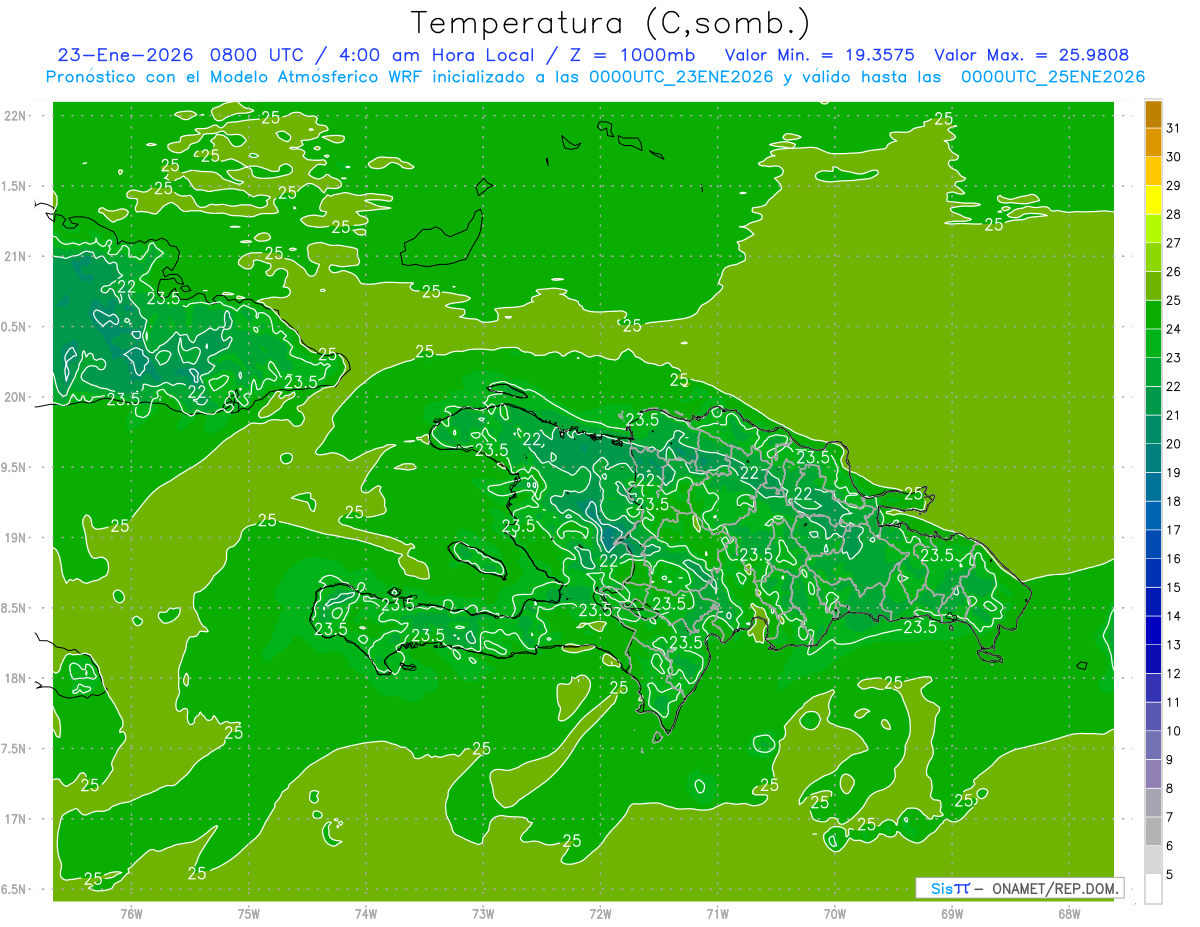Pick the gray swatch between 6 and 7

(1153, 831)
